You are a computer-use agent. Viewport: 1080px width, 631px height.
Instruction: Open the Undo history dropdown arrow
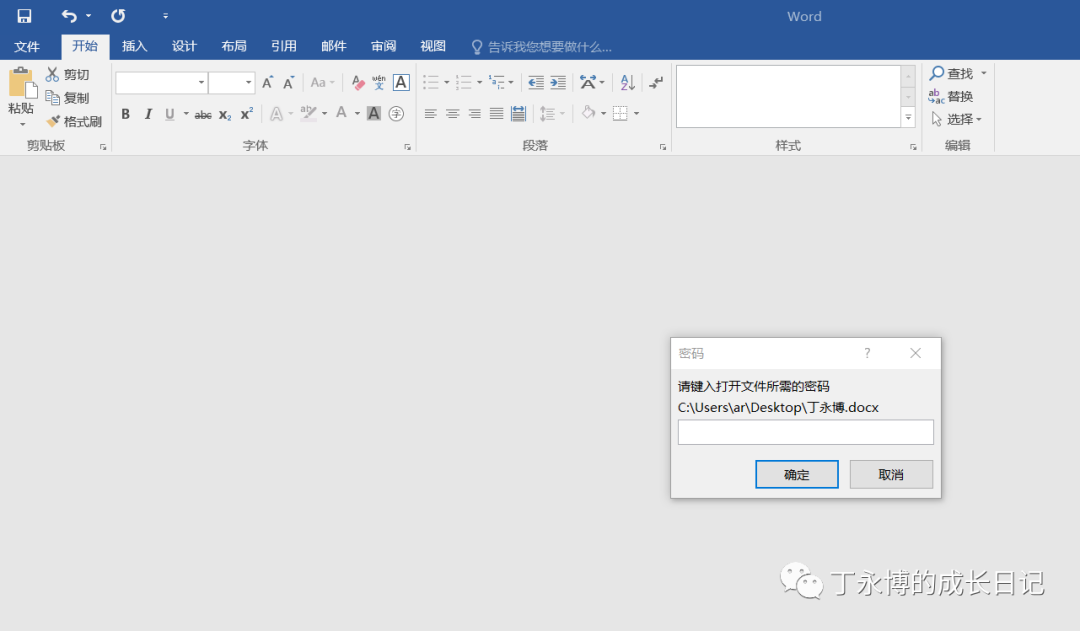click(x=88, y=16)
